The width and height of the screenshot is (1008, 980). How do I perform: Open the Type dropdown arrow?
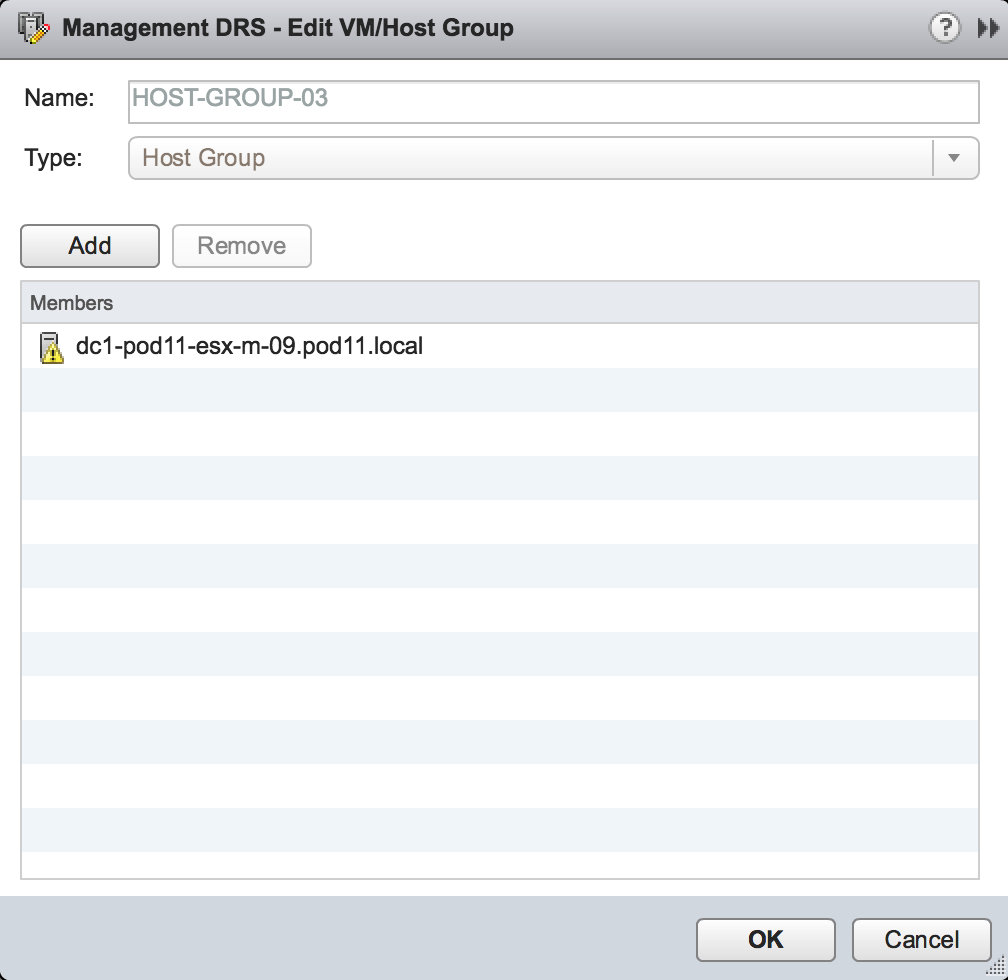tap(954, 158)
